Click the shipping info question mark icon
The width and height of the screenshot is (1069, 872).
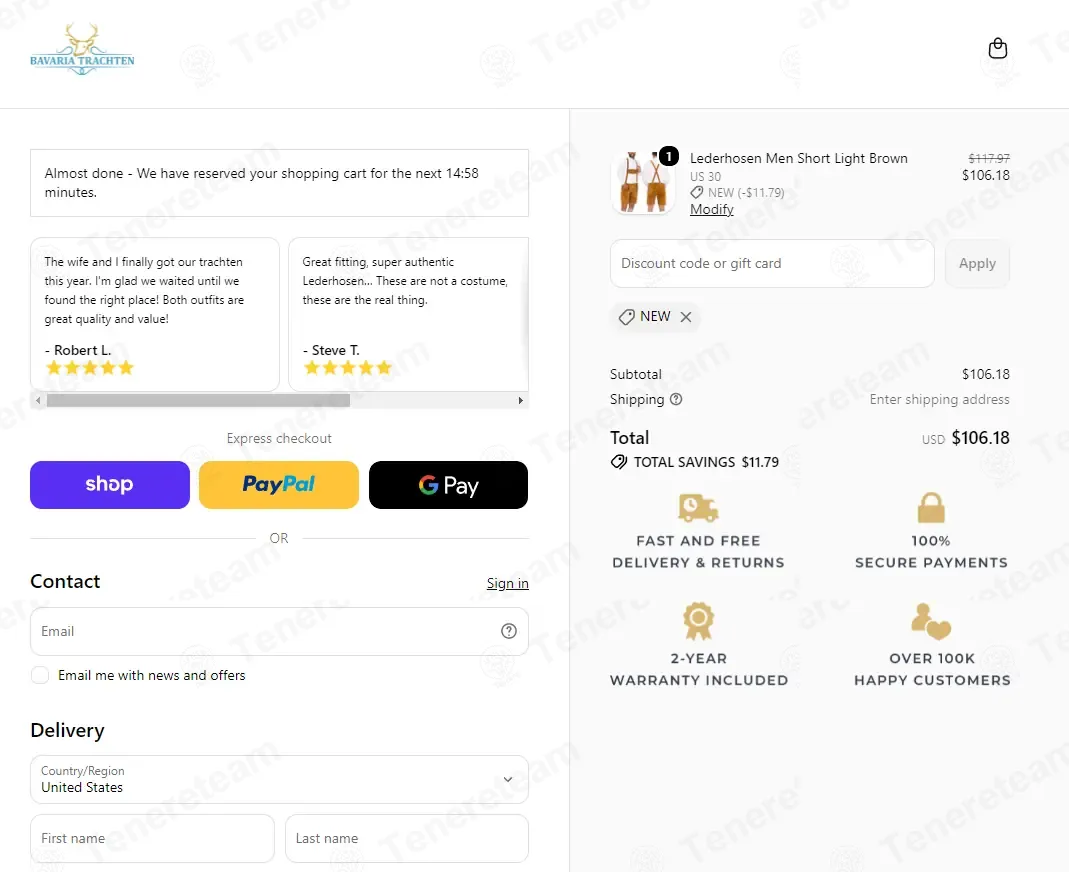(676, 400)
